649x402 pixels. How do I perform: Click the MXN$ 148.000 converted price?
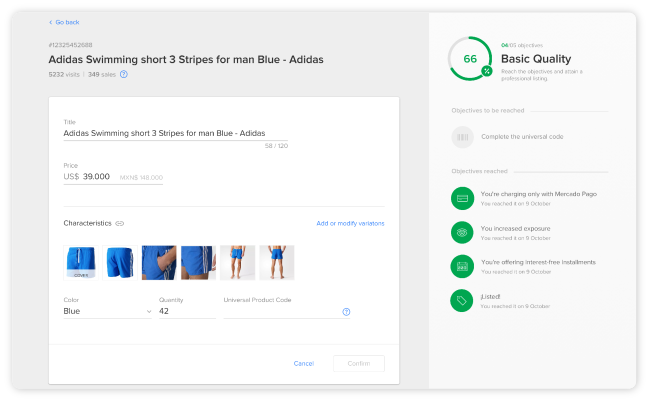(x=141, y=178)
